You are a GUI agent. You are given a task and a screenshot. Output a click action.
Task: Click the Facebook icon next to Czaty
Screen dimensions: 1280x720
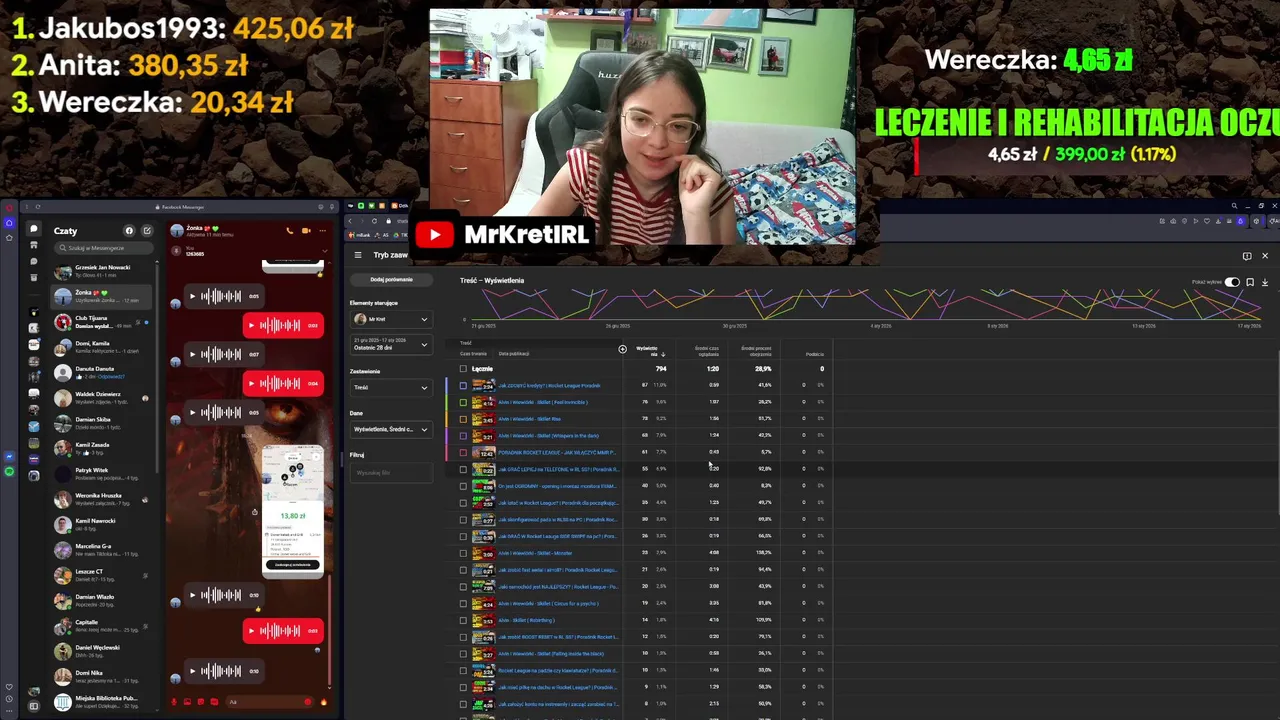tap(129, 230)
